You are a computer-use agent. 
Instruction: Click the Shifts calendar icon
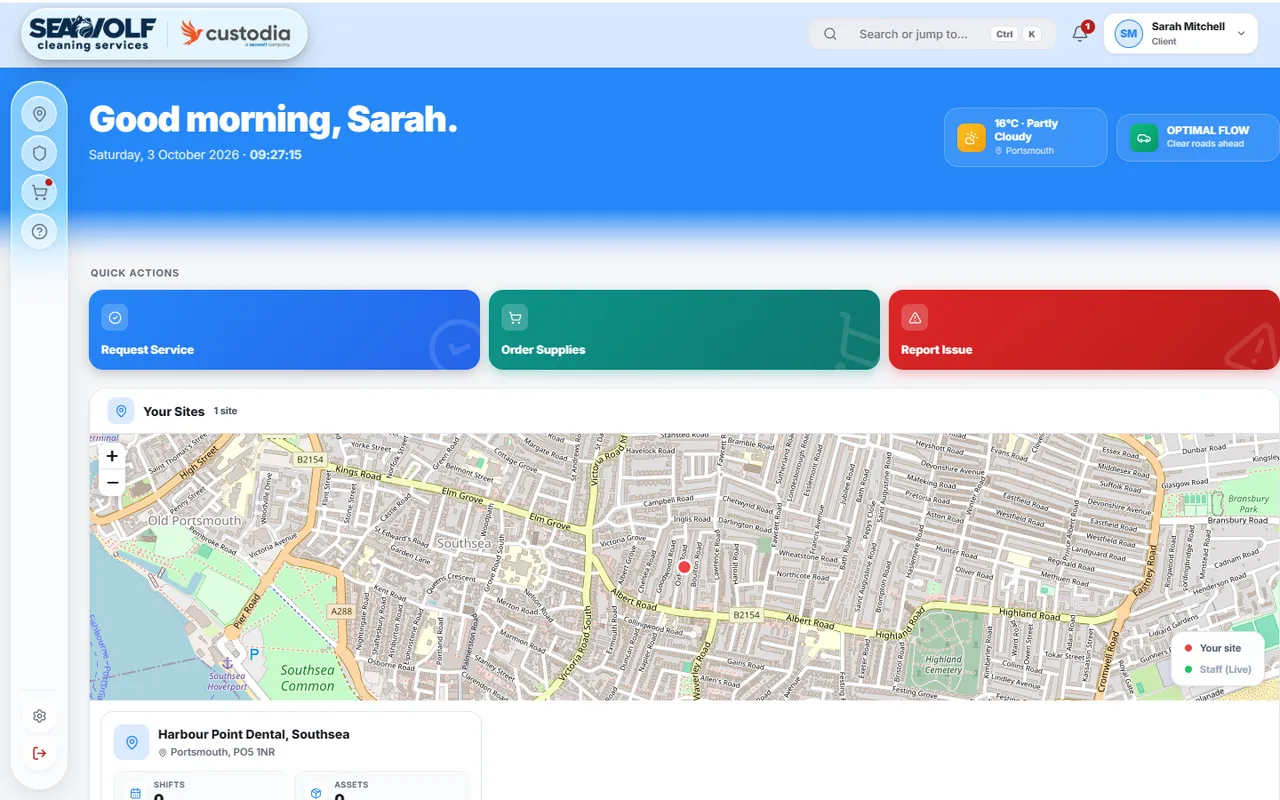click(x=135, y=793)
